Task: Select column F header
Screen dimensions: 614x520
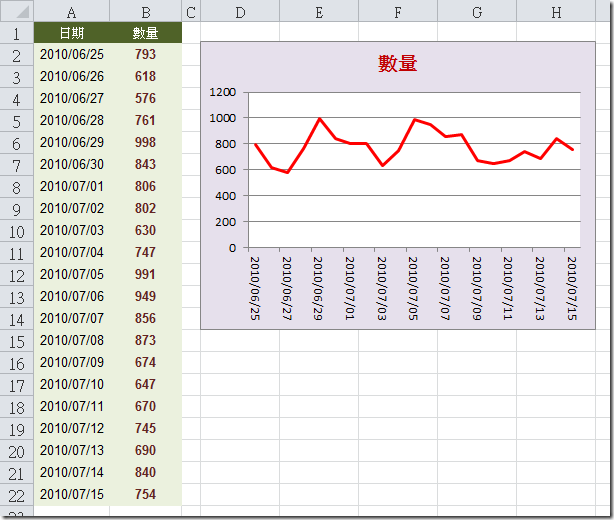Action: click(398, 11)
